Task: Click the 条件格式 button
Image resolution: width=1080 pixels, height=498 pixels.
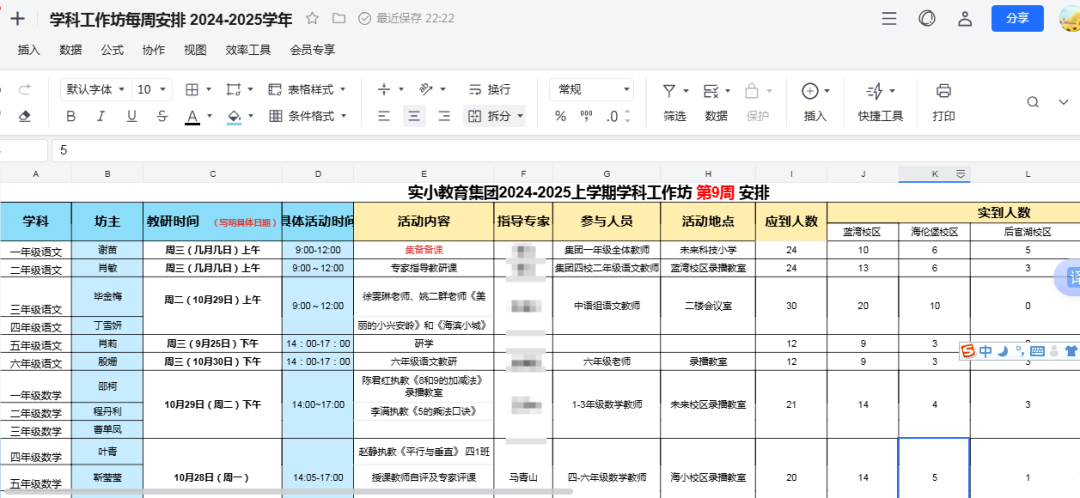Action: 304,116
